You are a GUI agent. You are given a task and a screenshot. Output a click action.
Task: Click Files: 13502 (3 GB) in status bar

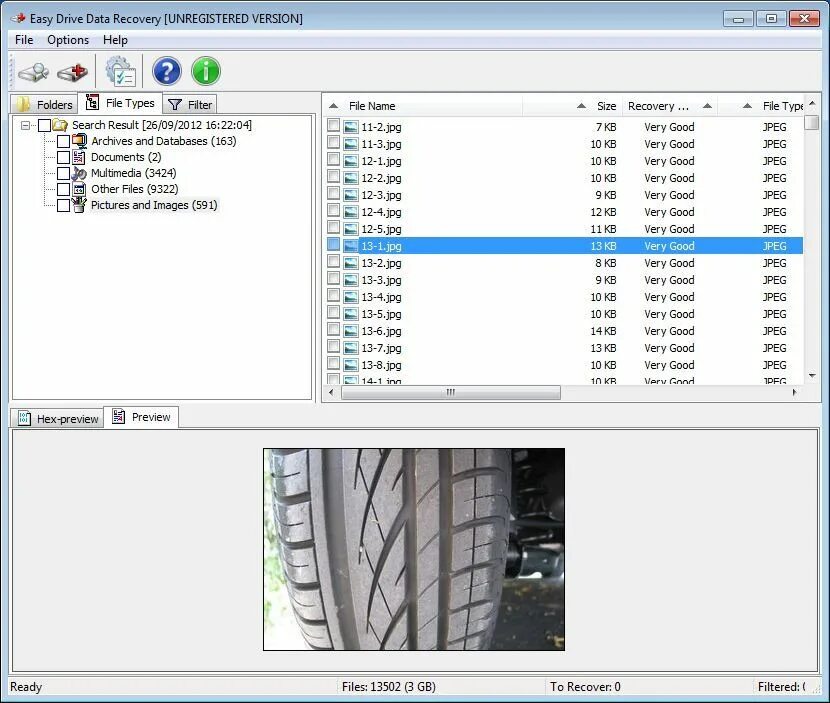click(389, 687)
